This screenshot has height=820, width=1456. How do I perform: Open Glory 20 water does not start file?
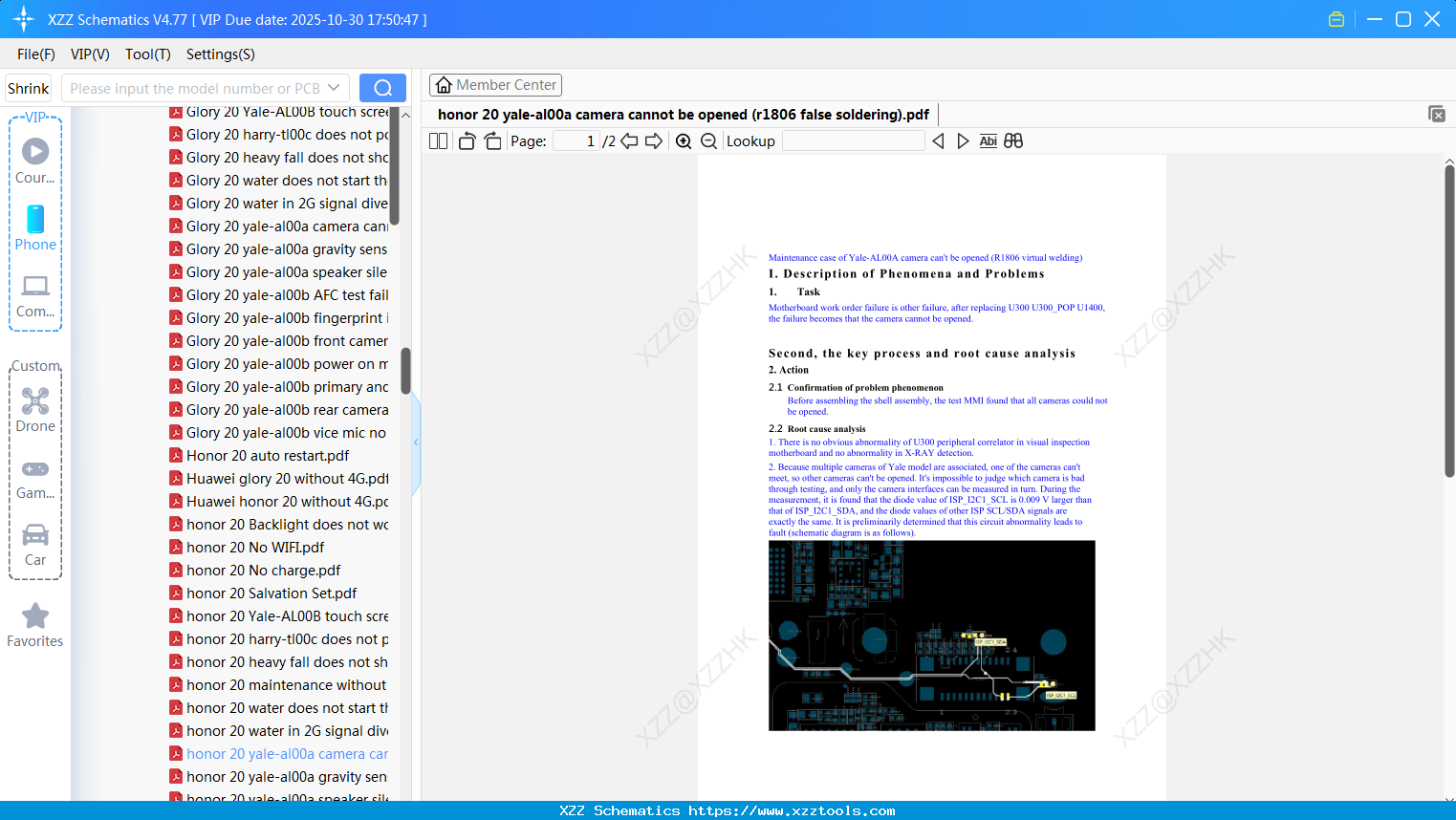point(287,180)
